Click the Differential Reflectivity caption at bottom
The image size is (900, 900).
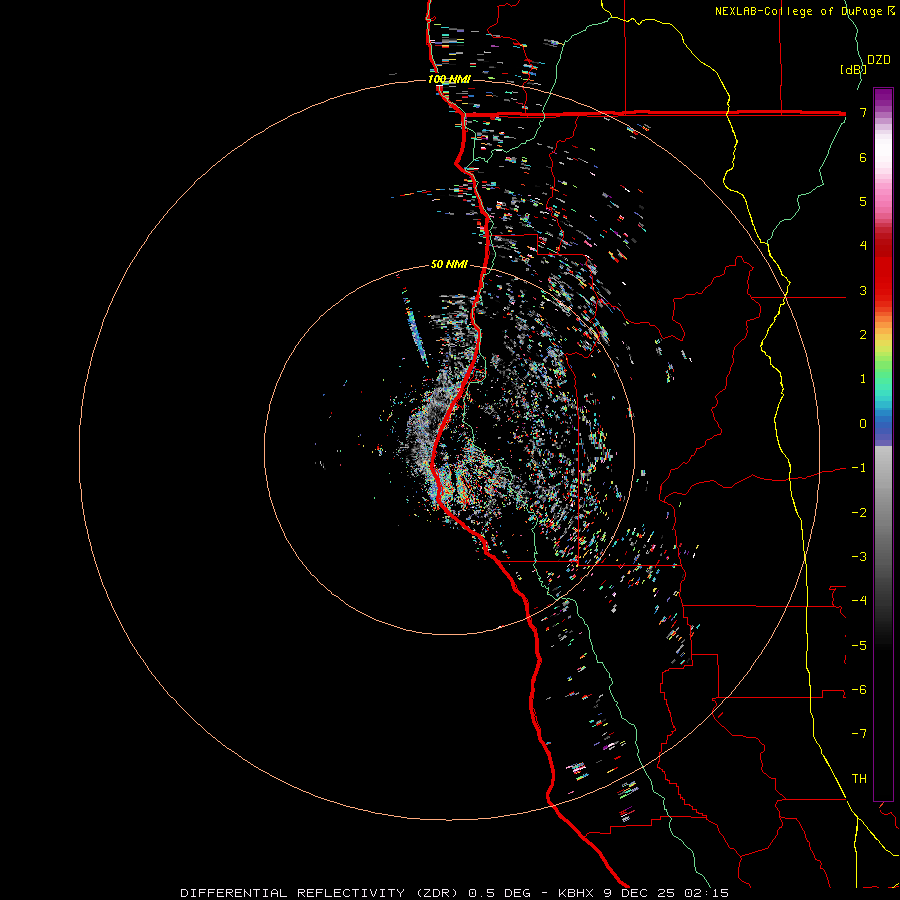(x=454, y=893)
